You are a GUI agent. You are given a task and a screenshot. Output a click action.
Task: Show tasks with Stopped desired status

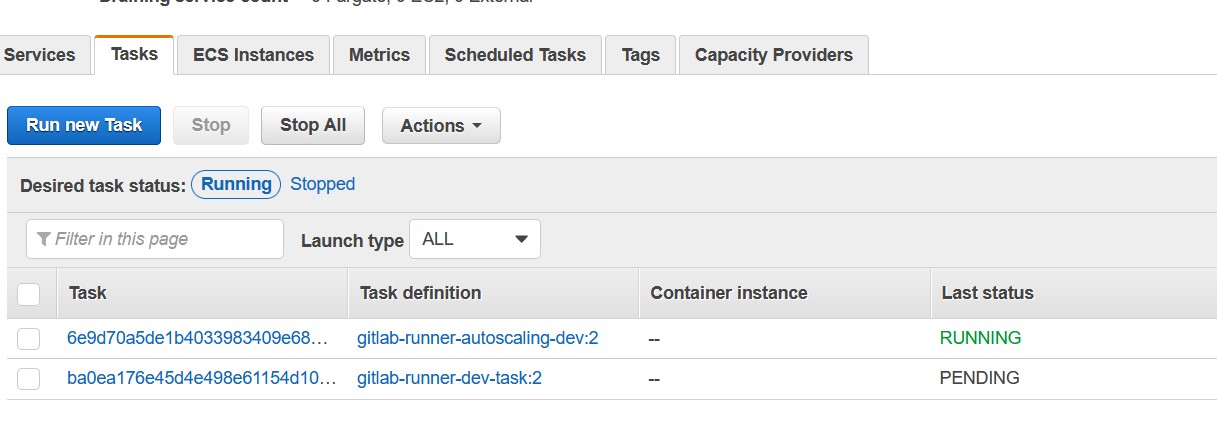tap(322, 184)
